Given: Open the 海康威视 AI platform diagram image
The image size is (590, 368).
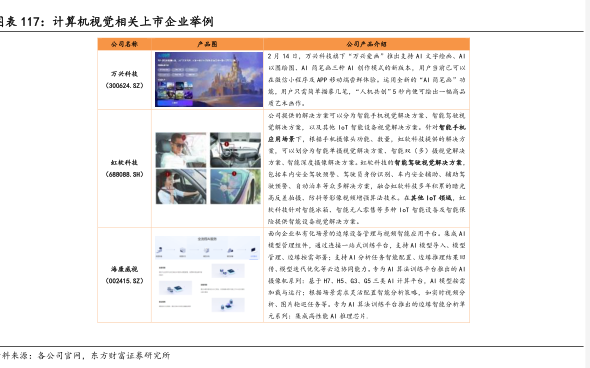Looking at the screenshot, I should click(207, 274).
